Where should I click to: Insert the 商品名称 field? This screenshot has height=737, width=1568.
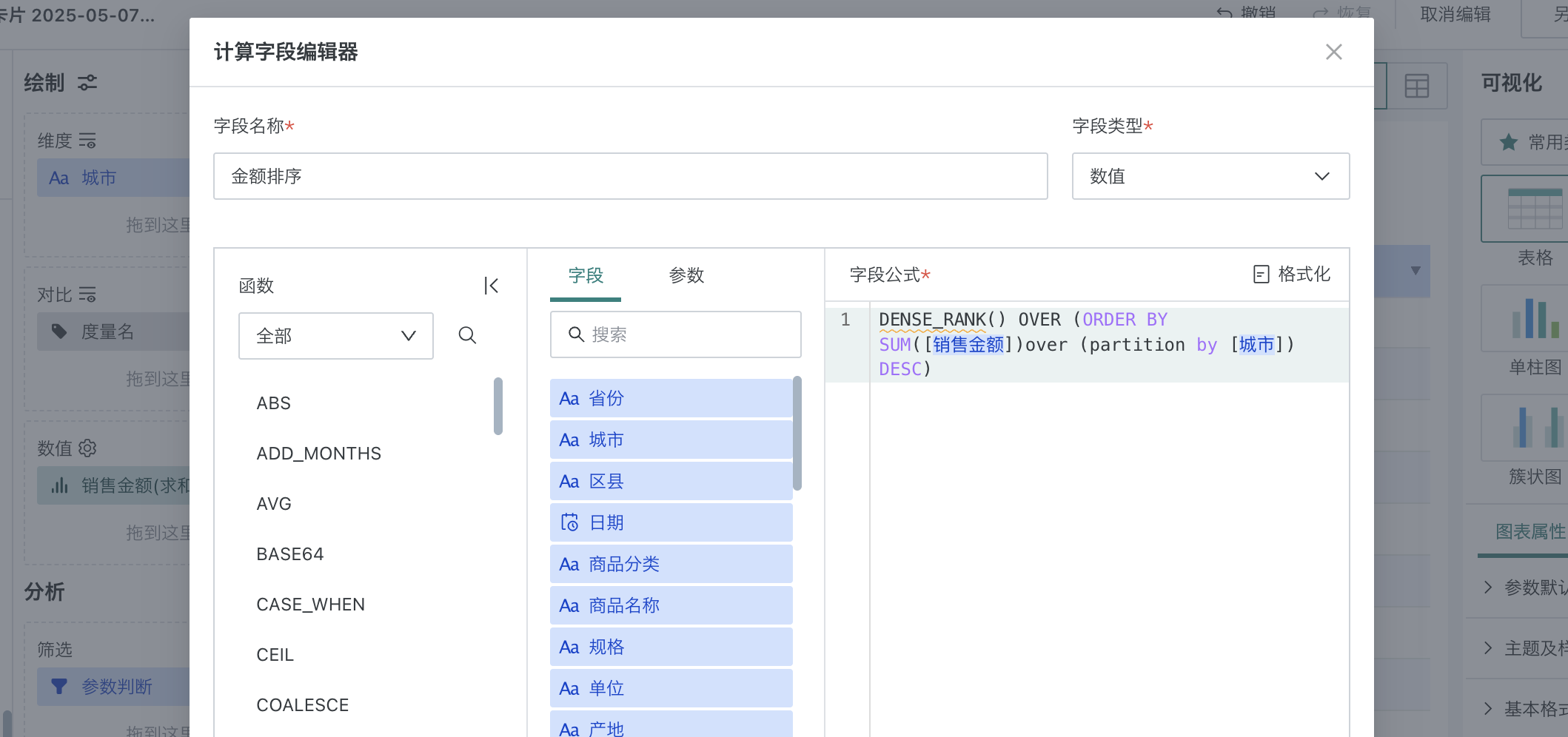point(671,605)
